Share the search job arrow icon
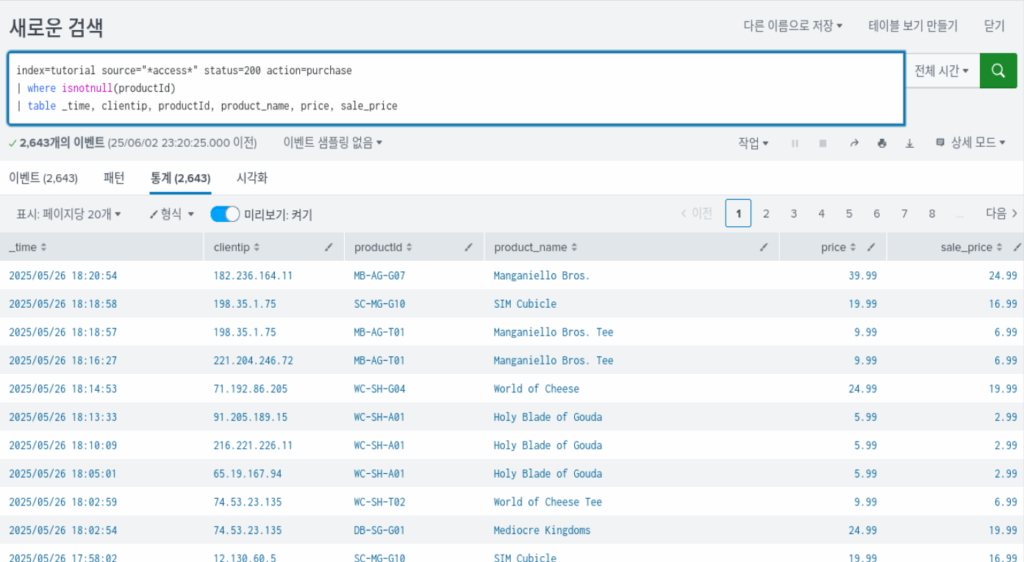Viewport: 1024px width, 562px height. 854,143
